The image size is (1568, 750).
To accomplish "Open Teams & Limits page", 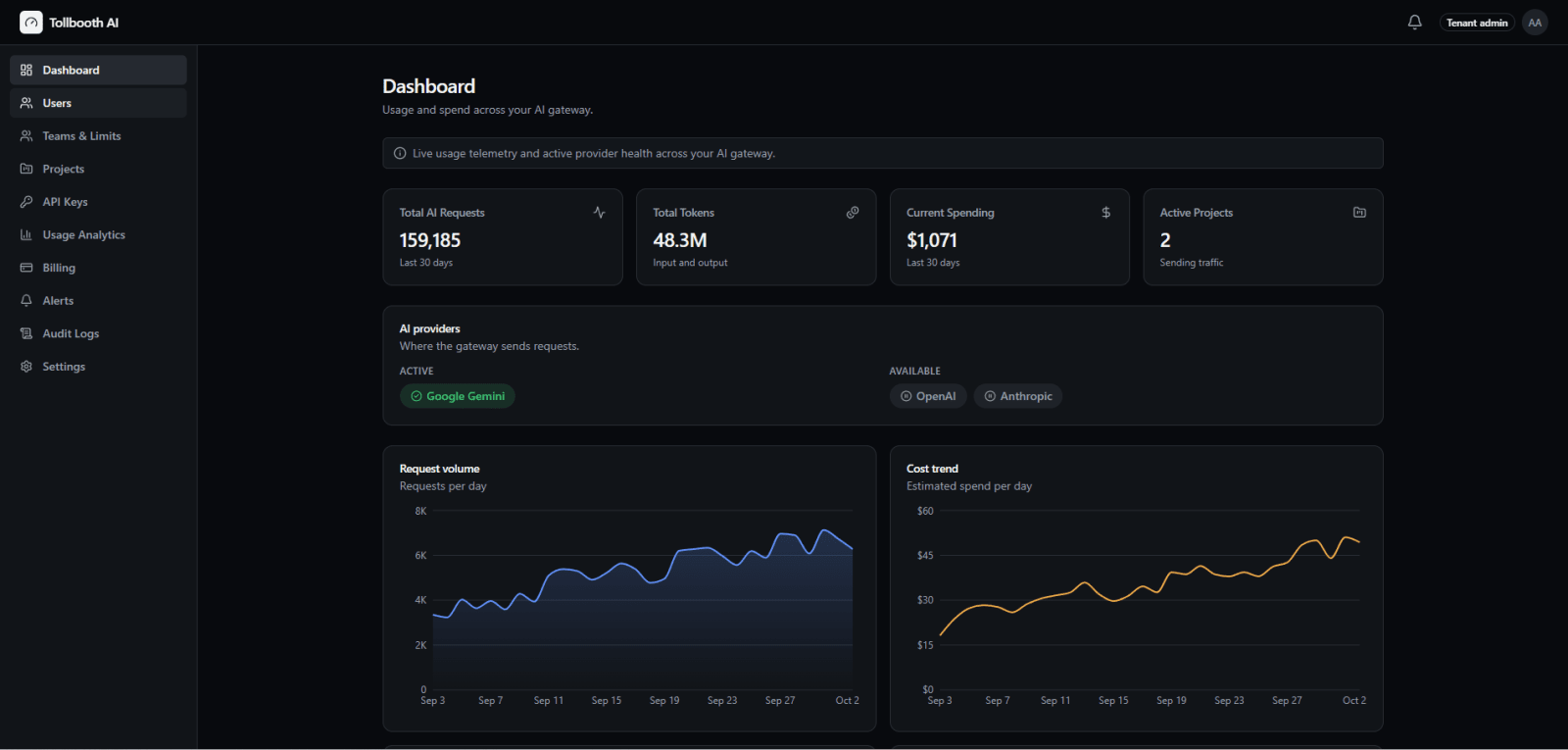I will pos(98,136).
